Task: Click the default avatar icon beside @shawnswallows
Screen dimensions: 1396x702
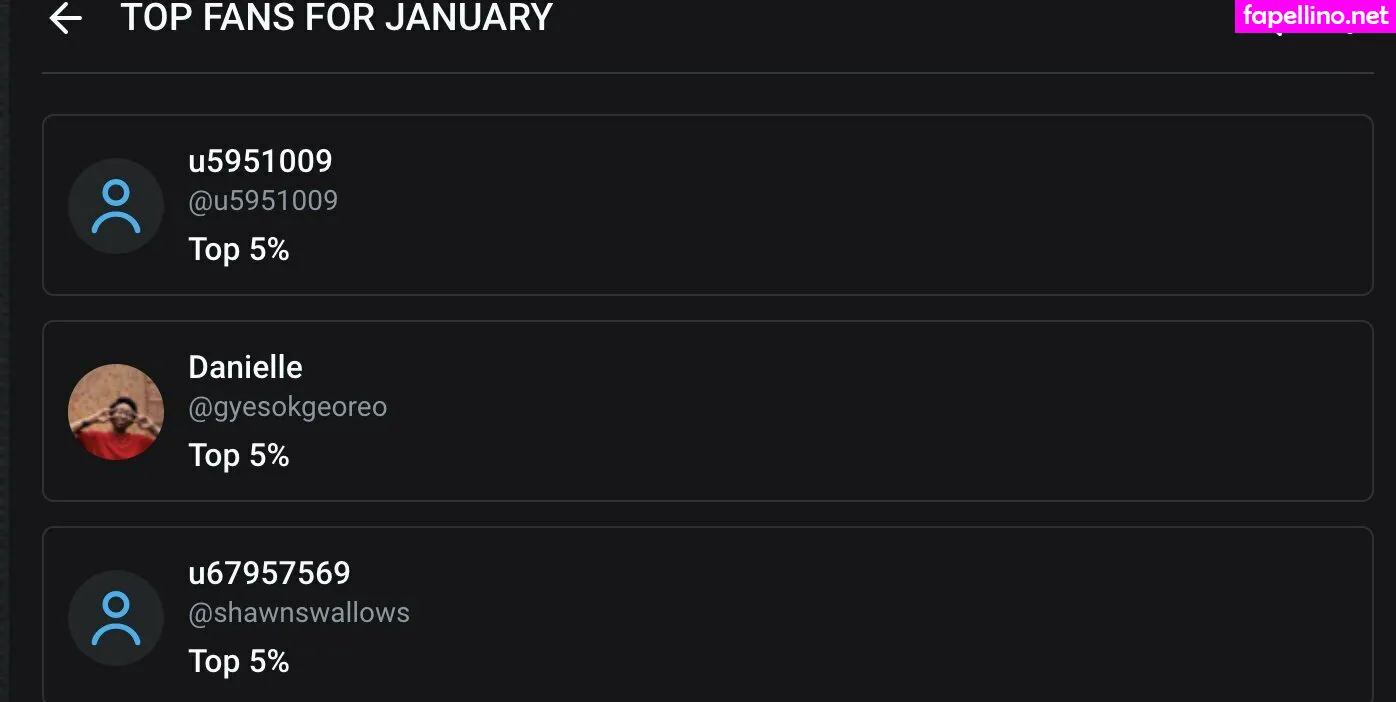Action: 116,618
